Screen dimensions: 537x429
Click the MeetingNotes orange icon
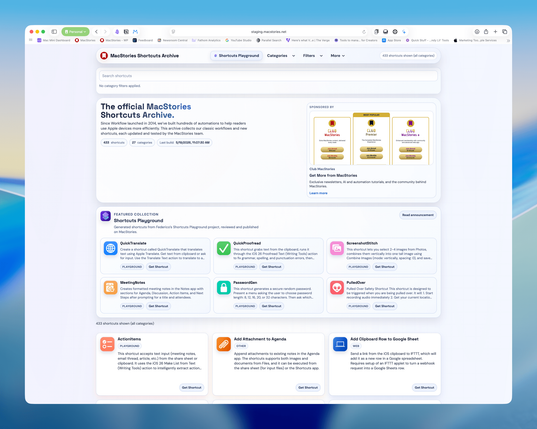pos(110,288)
